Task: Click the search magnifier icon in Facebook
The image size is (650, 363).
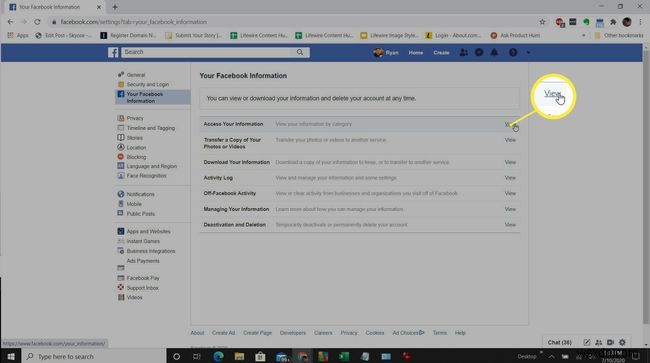Action: pos(300,52)
